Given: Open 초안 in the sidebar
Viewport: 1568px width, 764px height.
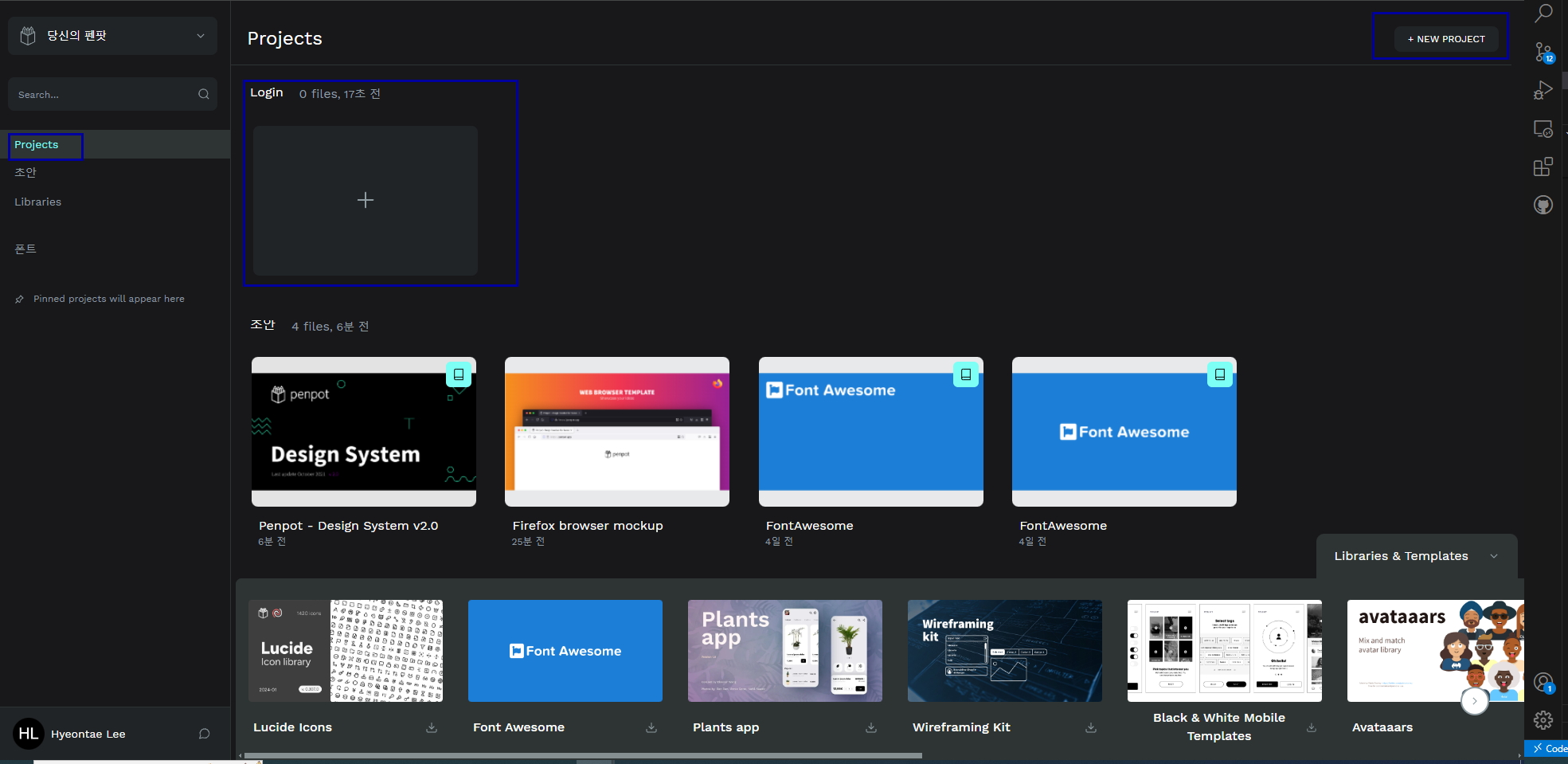Looking at the screenshot, I should [x=25, y=172].
